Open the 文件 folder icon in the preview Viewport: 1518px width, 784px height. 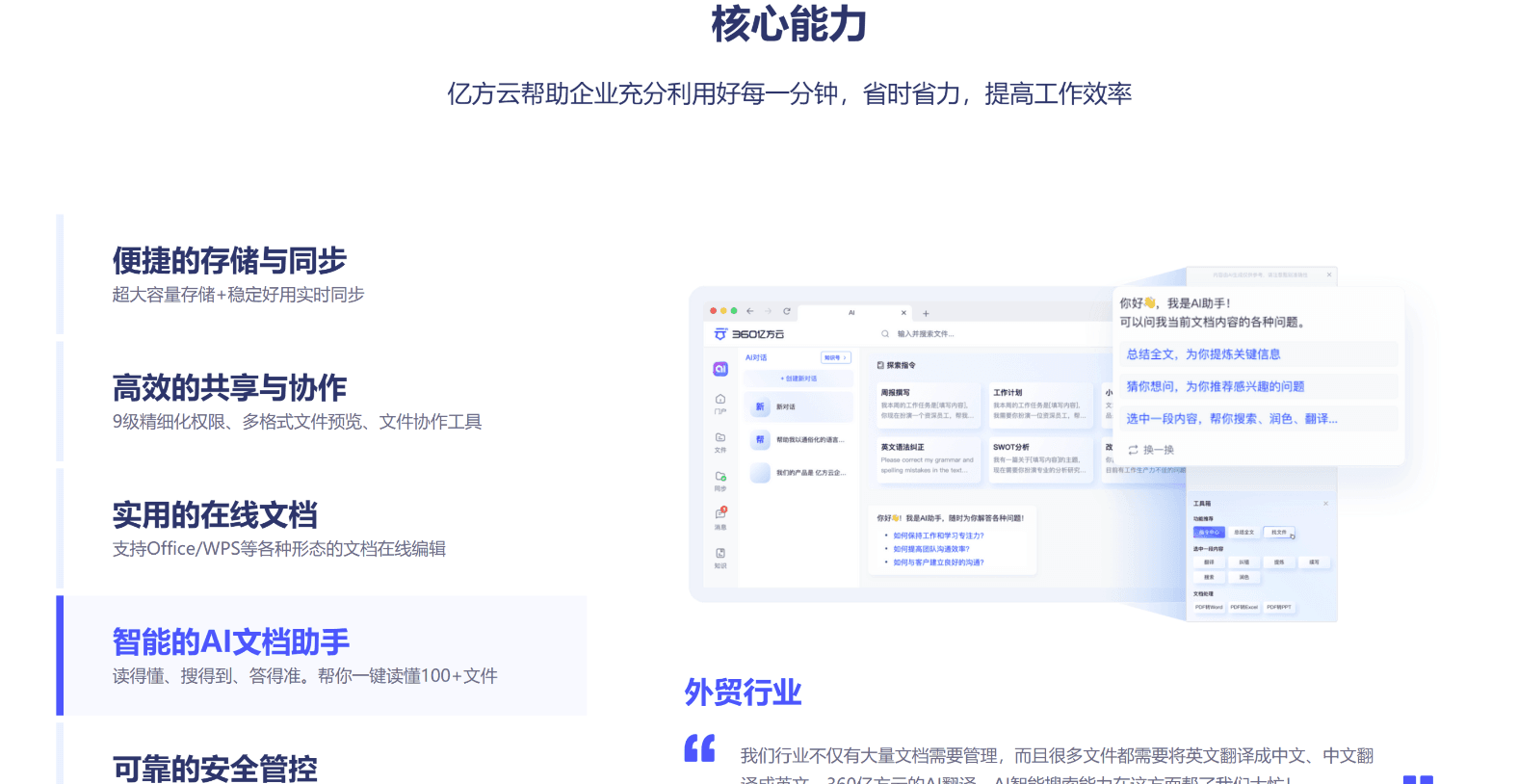click(x=720, y=442)
